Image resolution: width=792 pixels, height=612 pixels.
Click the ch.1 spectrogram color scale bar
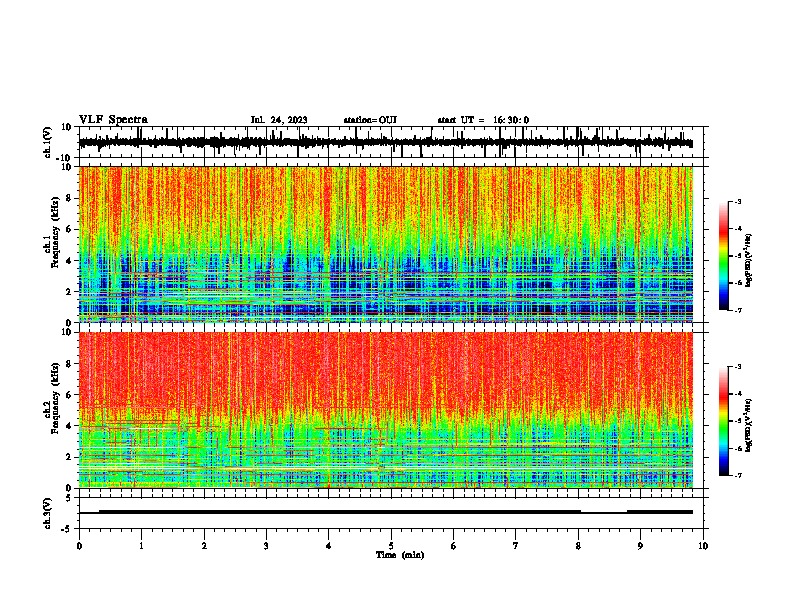[x=723, y=255]
